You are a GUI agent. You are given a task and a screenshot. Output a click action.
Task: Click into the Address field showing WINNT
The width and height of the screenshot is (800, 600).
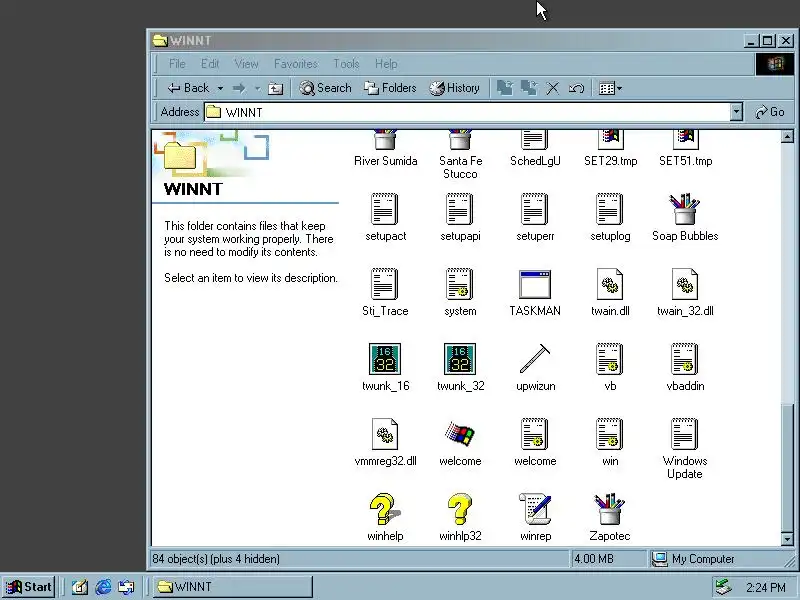coord(467,112)
